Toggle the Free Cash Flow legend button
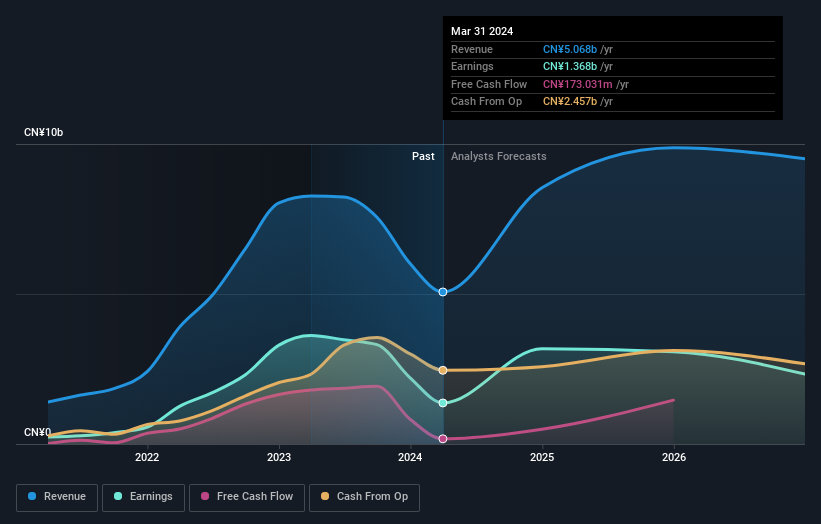The width and height of the screenshot is (821, 524). pos(247,497)
